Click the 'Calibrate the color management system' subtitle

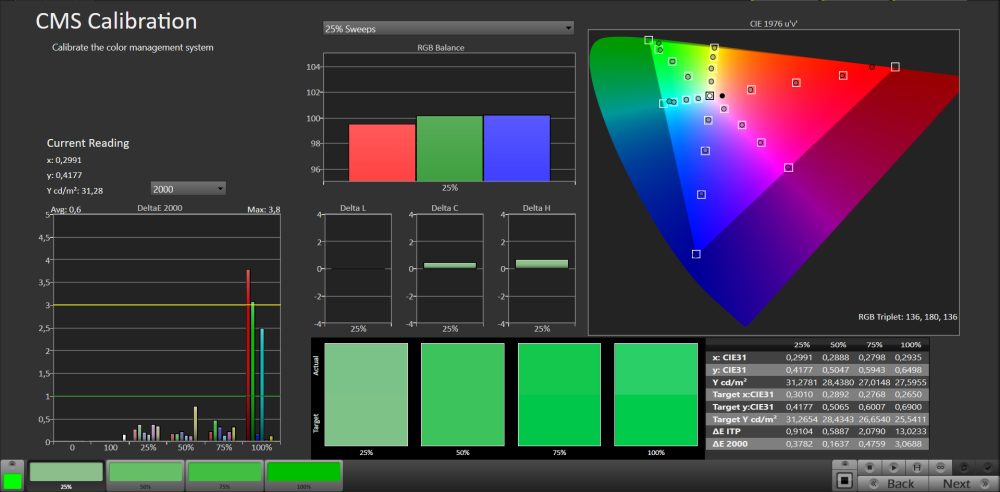click(x=132, y=47)
